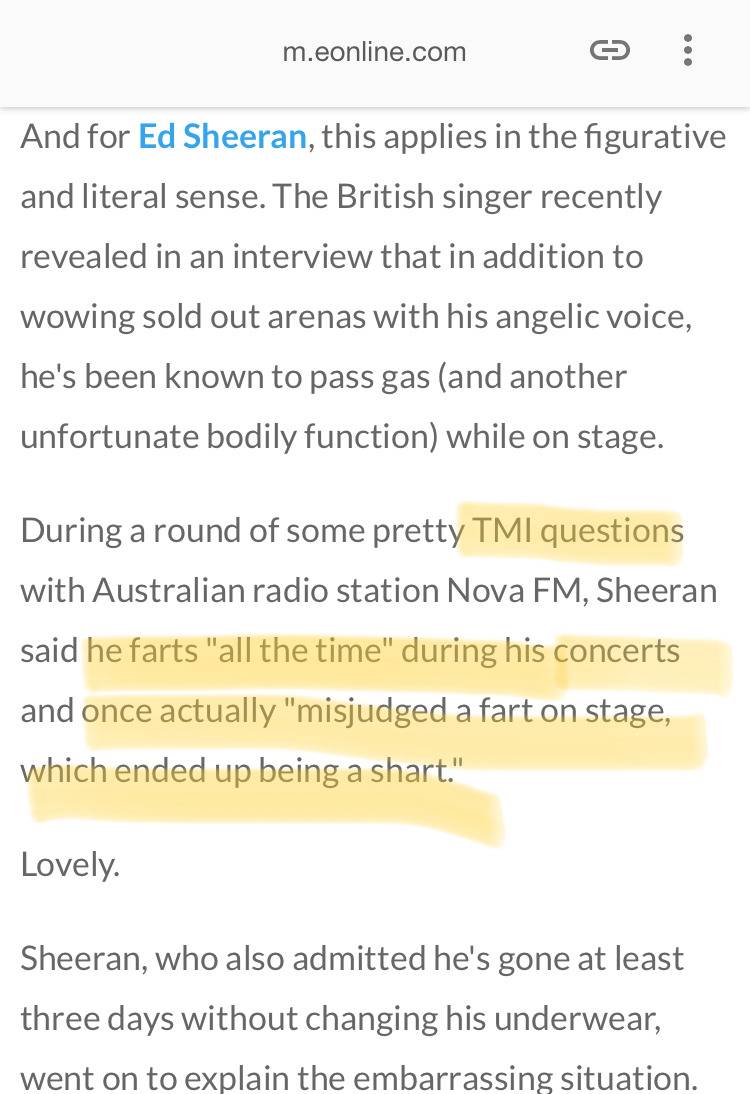
Task: Open the three-dot overflow menu
Action: pyautogui.click(x=687, y=50)
